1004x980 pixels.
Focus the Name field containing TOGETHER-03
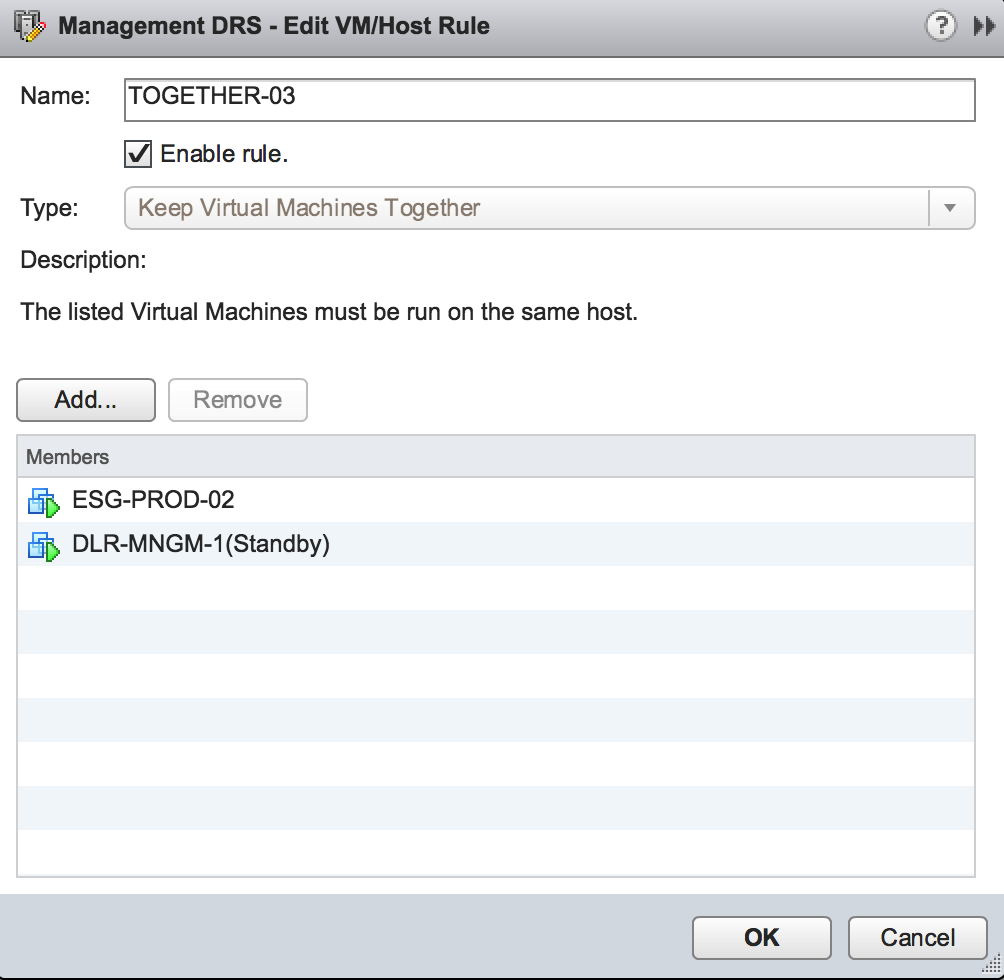tap(548, 99)
